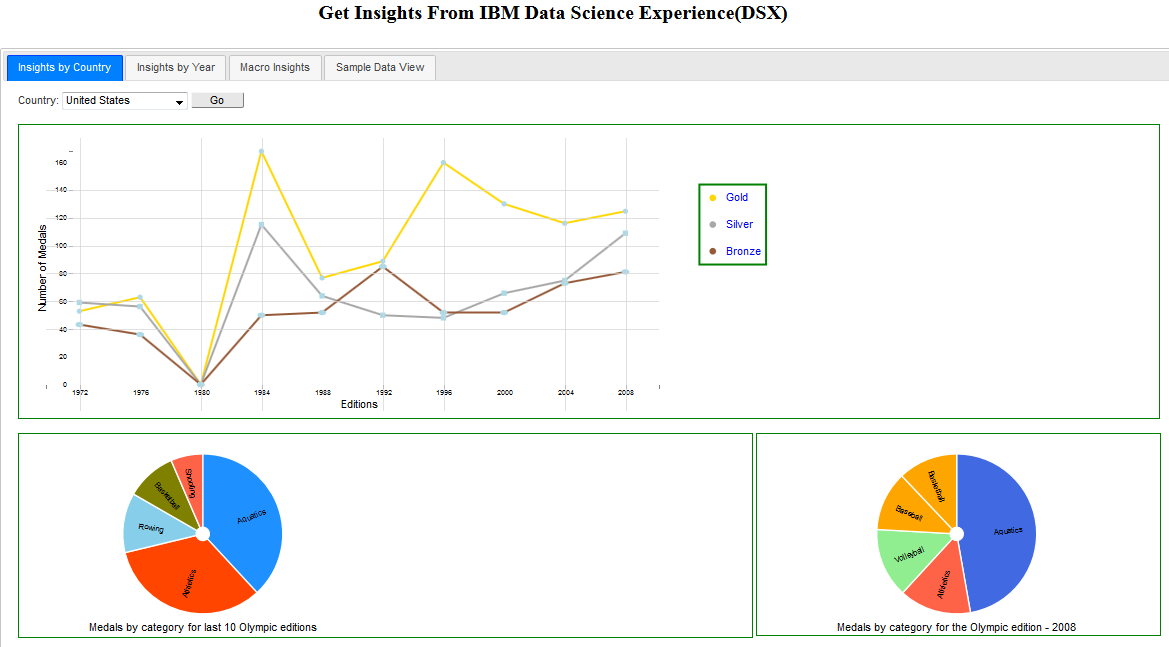Screen dimensions: 1169x647
Task: Click the Silver data point for 2008
Action: coord(626,233)
